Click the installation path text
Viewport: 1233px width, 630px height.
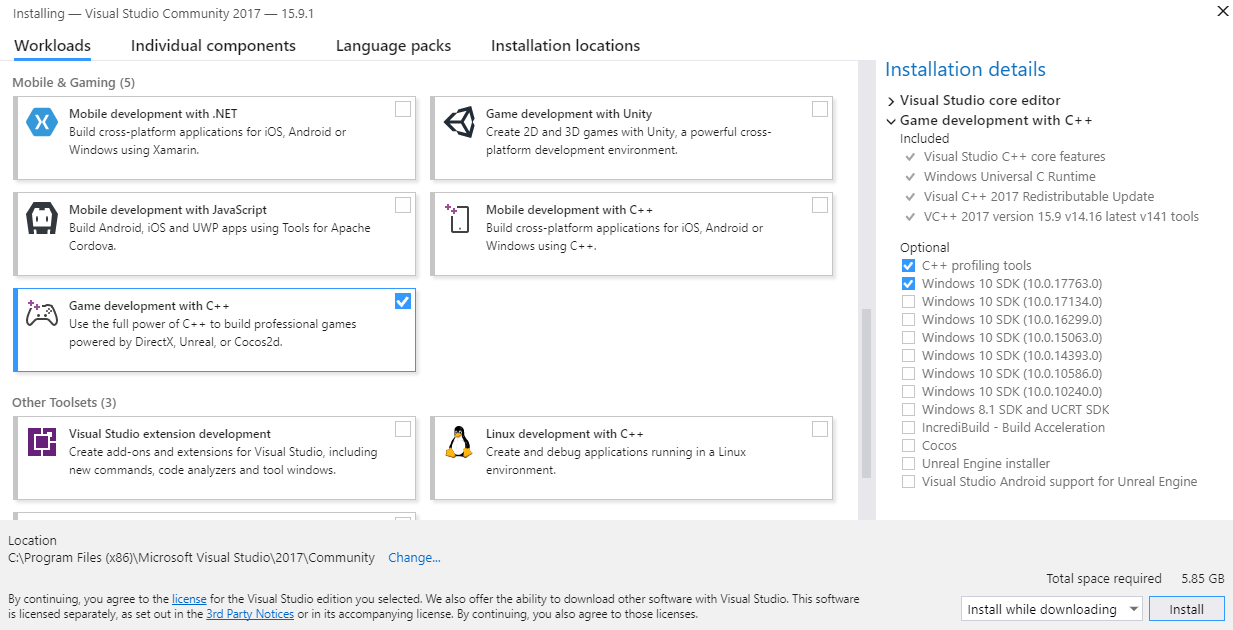click(191, 558)
